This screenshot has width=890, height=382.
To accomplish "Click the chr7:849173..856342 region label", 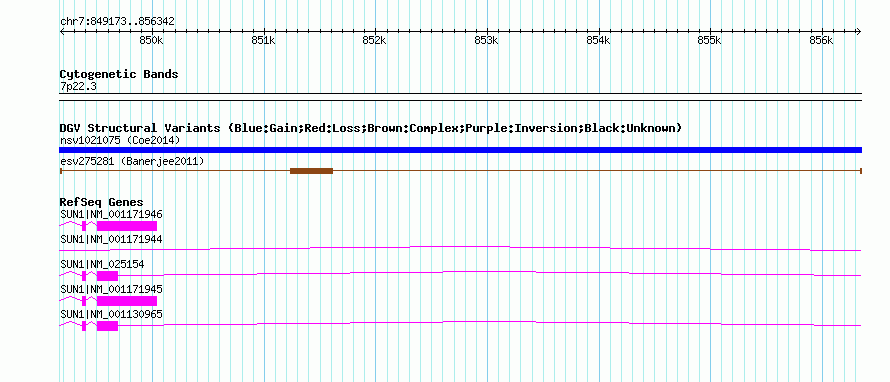I will [x=117, y=22].
